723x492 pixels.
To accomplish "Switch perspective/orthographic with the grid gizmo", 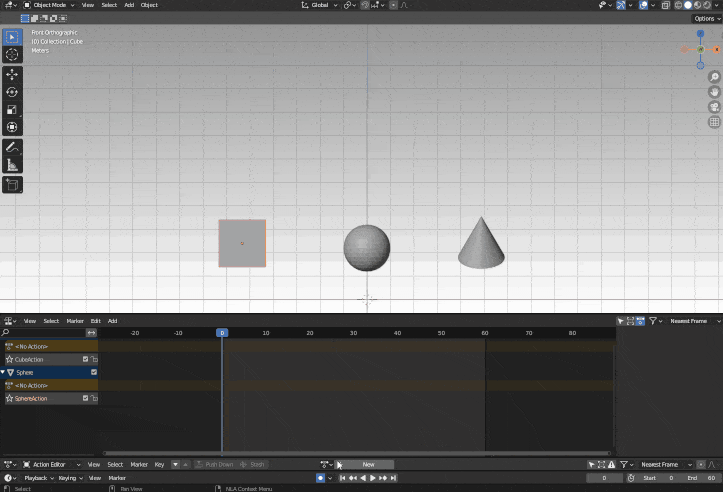I will coord(714,122).
